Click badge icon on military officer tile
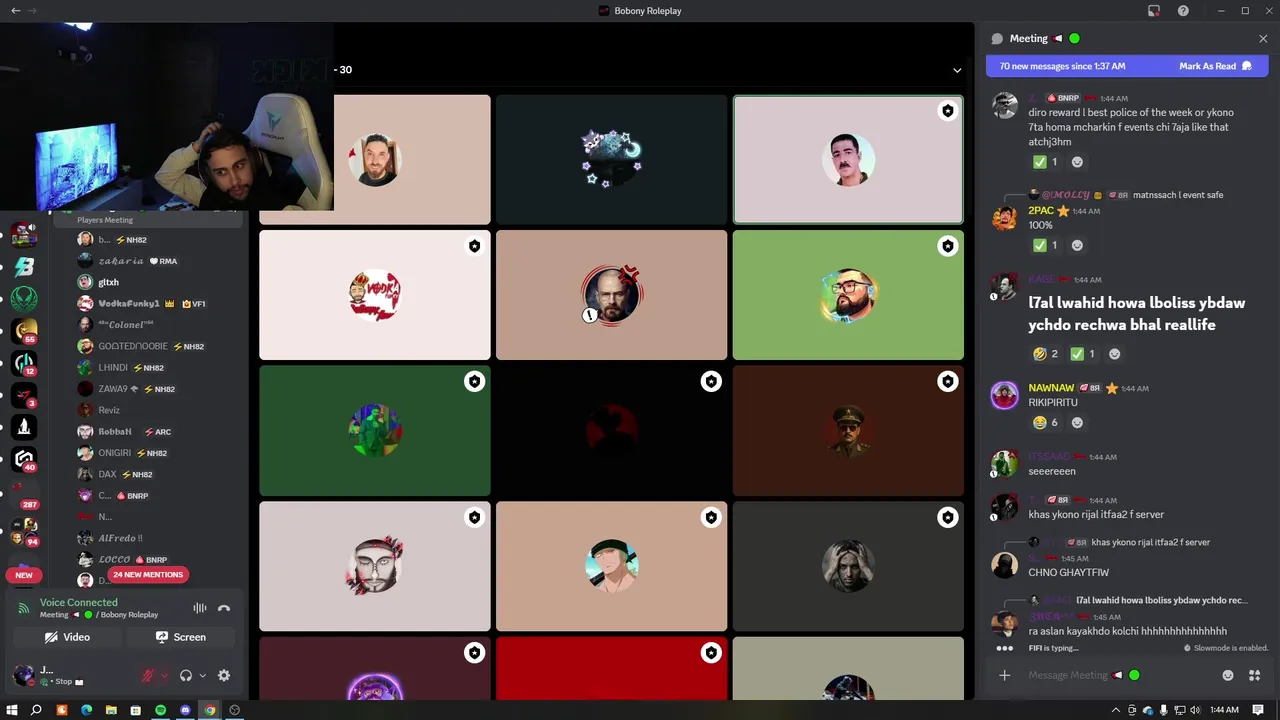Viewport: 1280px width, 720px height. point(947,381)
